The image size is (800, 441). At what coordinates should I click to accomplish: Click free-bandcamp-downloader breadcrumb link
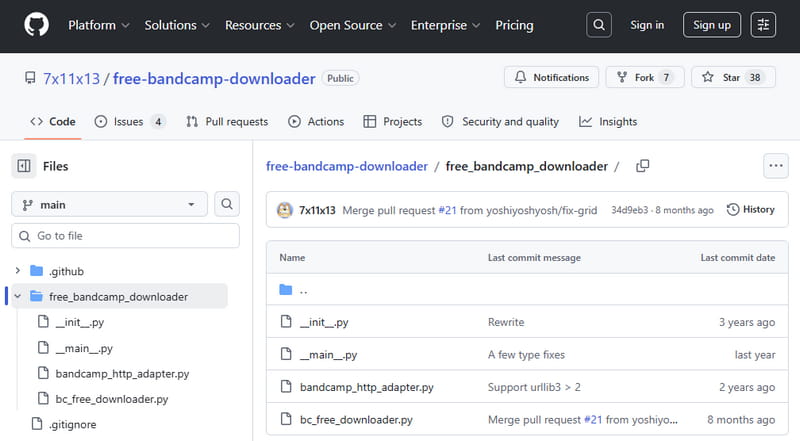pyautogui.click(x=347, y=166)
